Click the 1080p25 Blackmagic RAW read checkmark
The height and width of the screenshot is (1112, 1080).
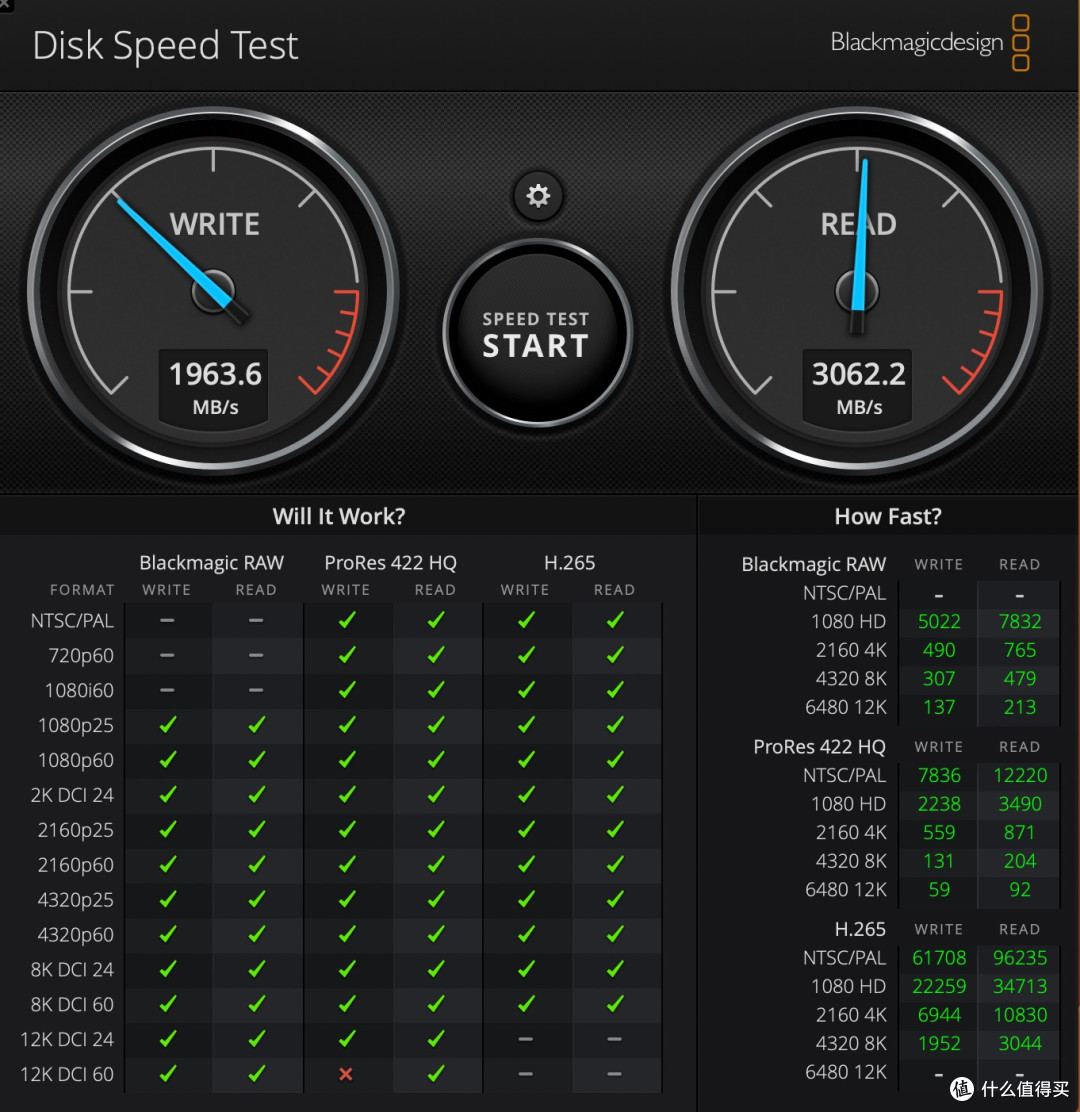256,725
